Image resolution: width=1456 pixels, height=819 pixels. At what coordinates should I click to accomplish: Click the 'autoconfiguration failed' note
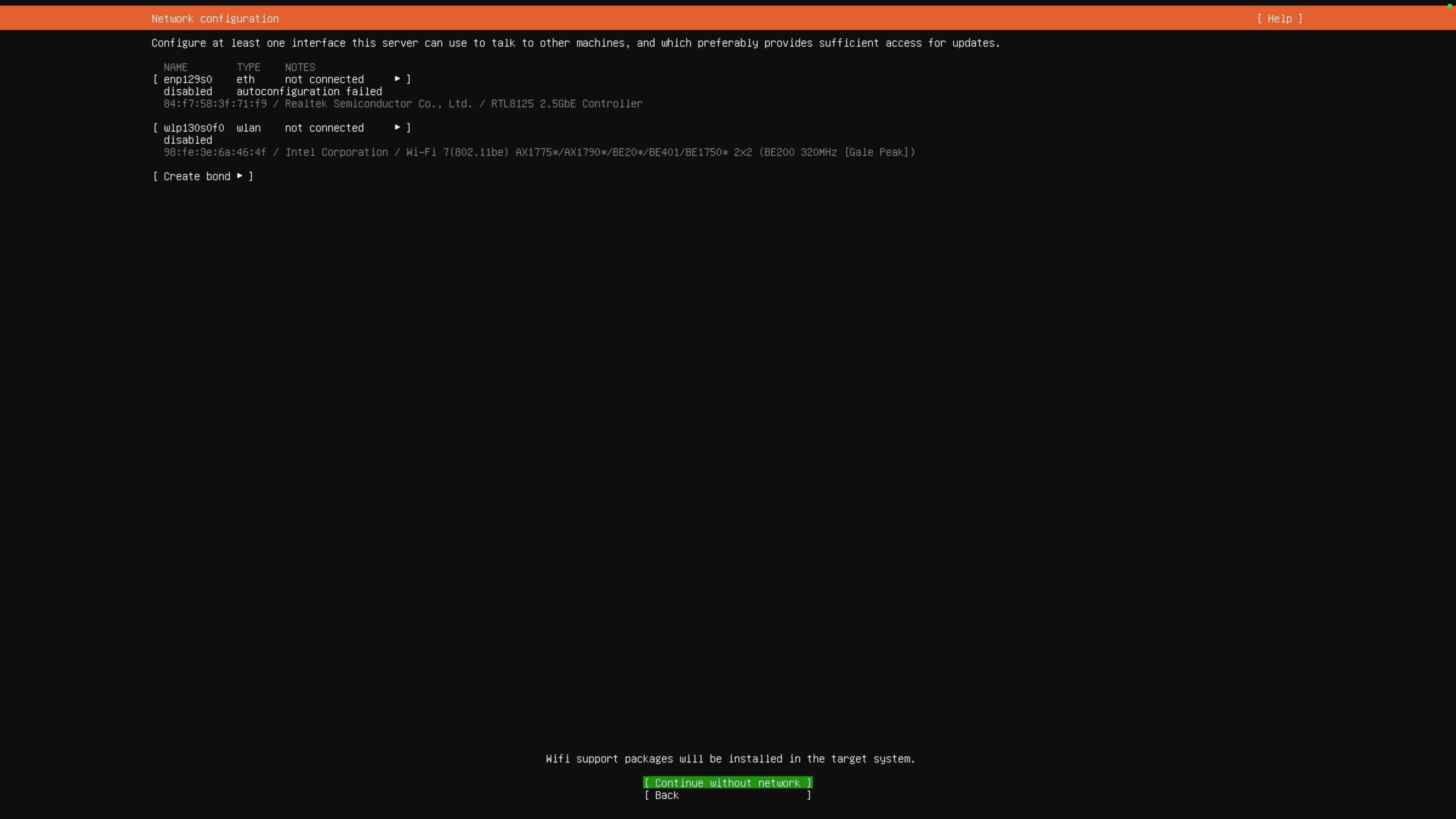point(309,91)
